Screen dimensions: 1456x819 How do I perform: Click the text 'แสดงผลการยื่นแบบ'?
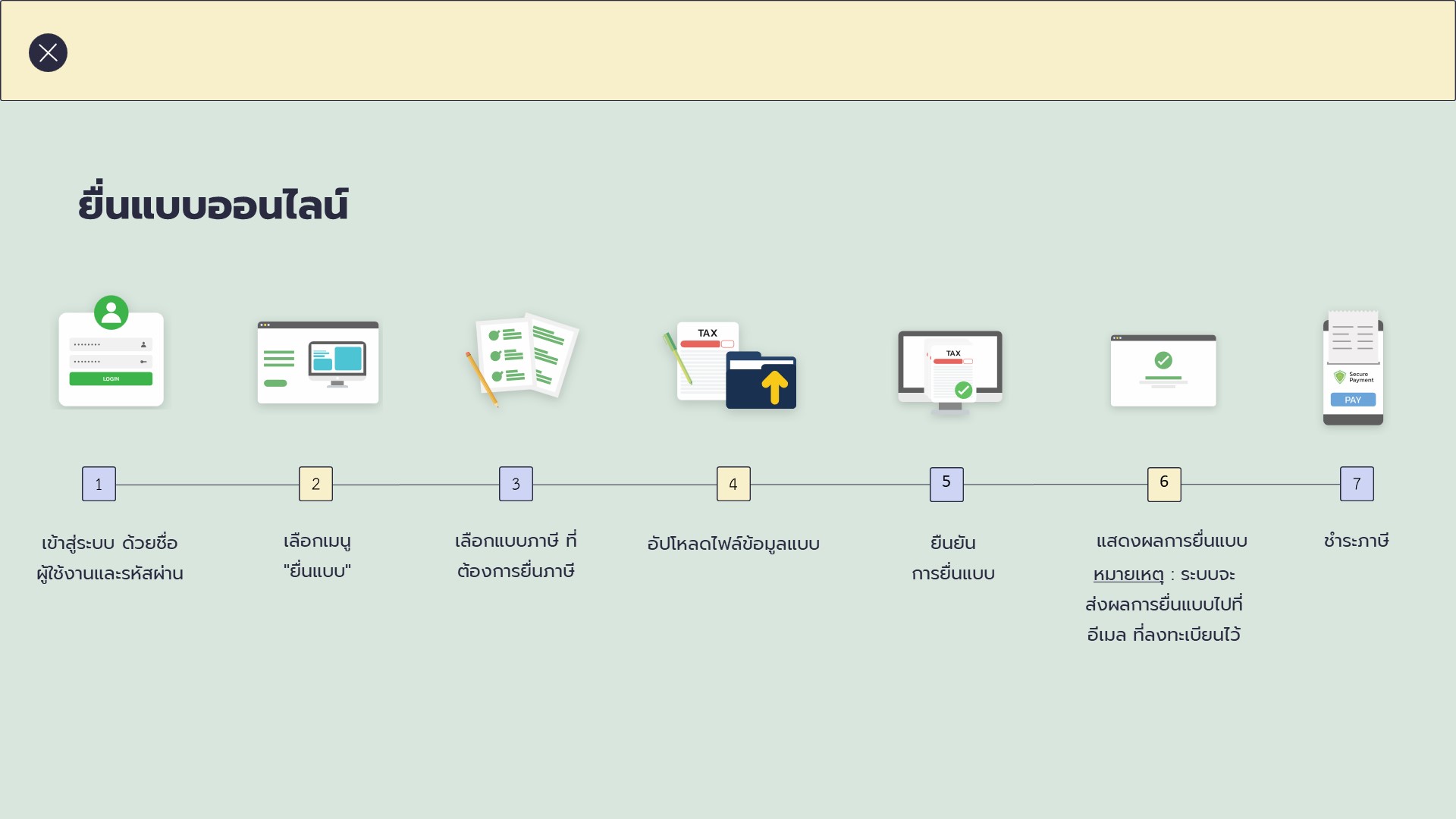tap(1172, 541)
